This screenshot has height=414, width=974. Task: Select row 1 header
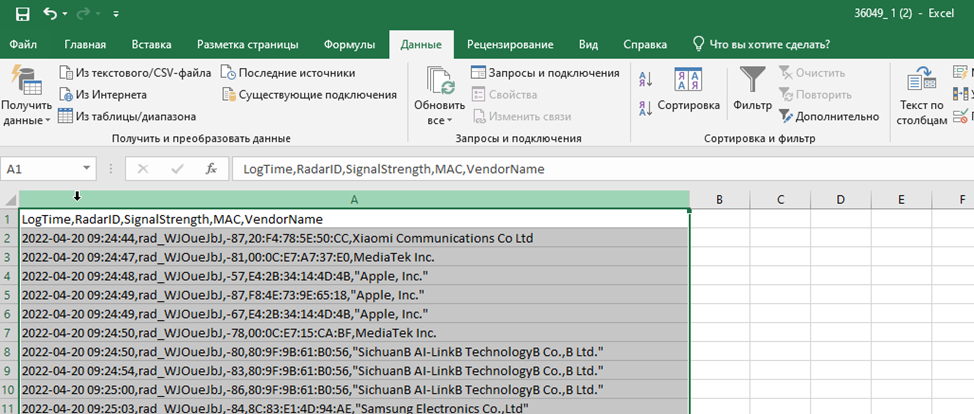(9, 219)
